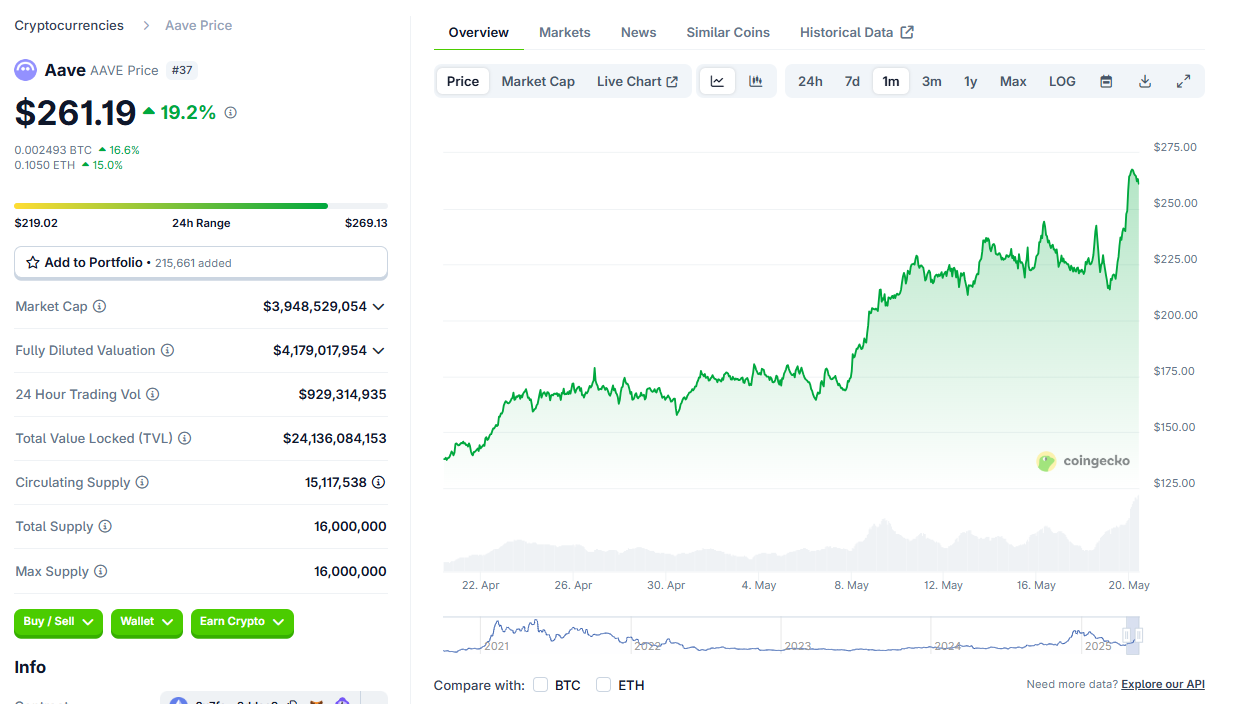Click the $24,136,084,153 TVL value
This screenshot has width=1252, height=704.
(335, 439)
